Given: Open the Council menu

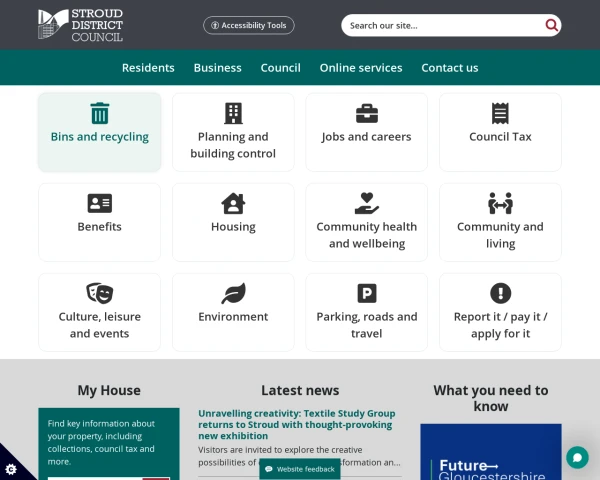Looking at the screenshot, I should tap(280, 68).
